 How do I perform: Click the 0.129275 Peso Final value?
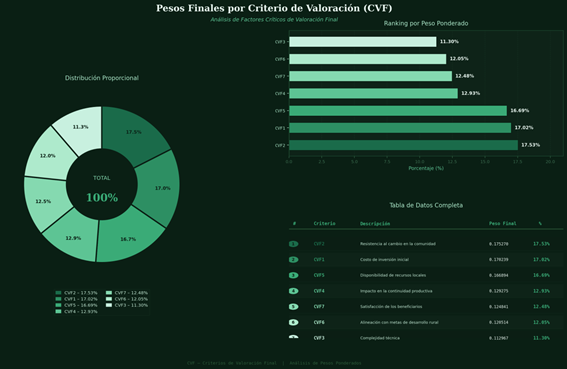point(499,291)
